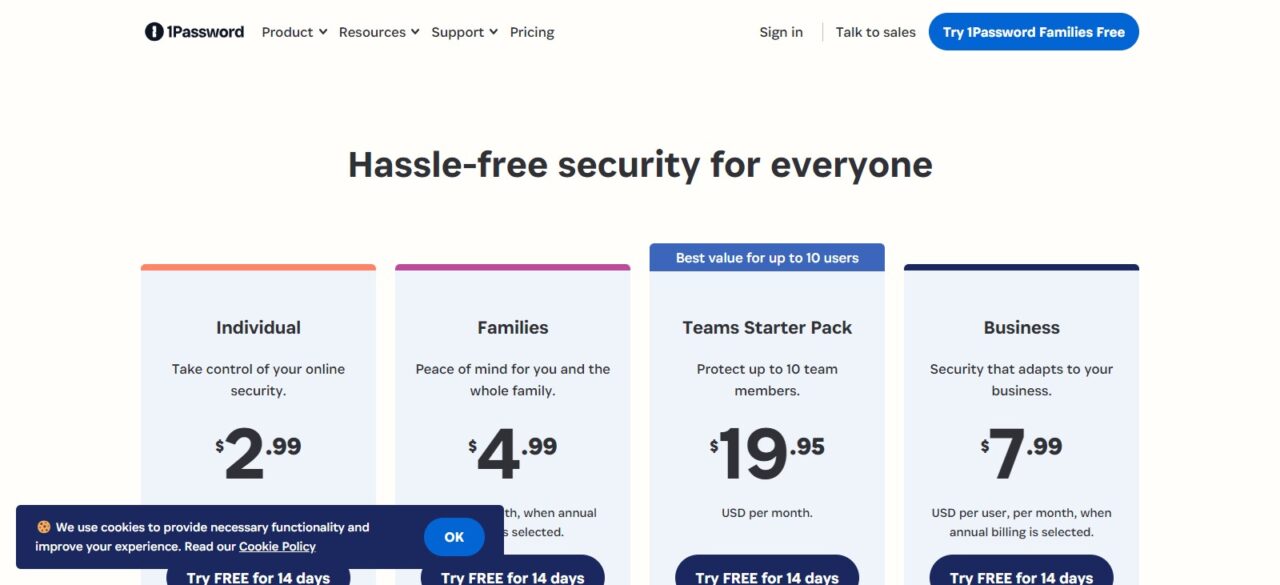Click the cookie emoji in the banner
Screen dimensions: 1280x585
43,527
